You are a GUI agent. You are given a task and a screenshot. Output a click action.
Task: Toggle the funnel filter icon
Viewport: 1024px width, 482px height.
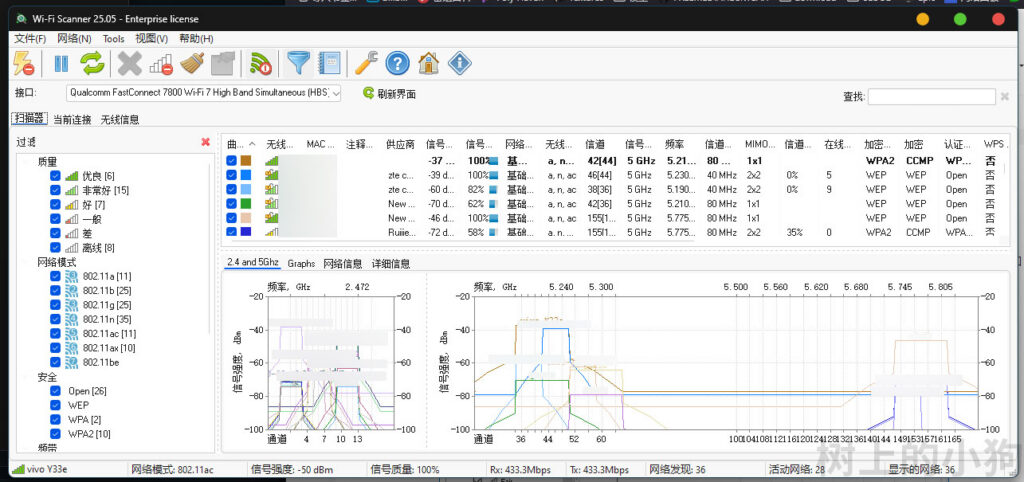tap(298, 64)
